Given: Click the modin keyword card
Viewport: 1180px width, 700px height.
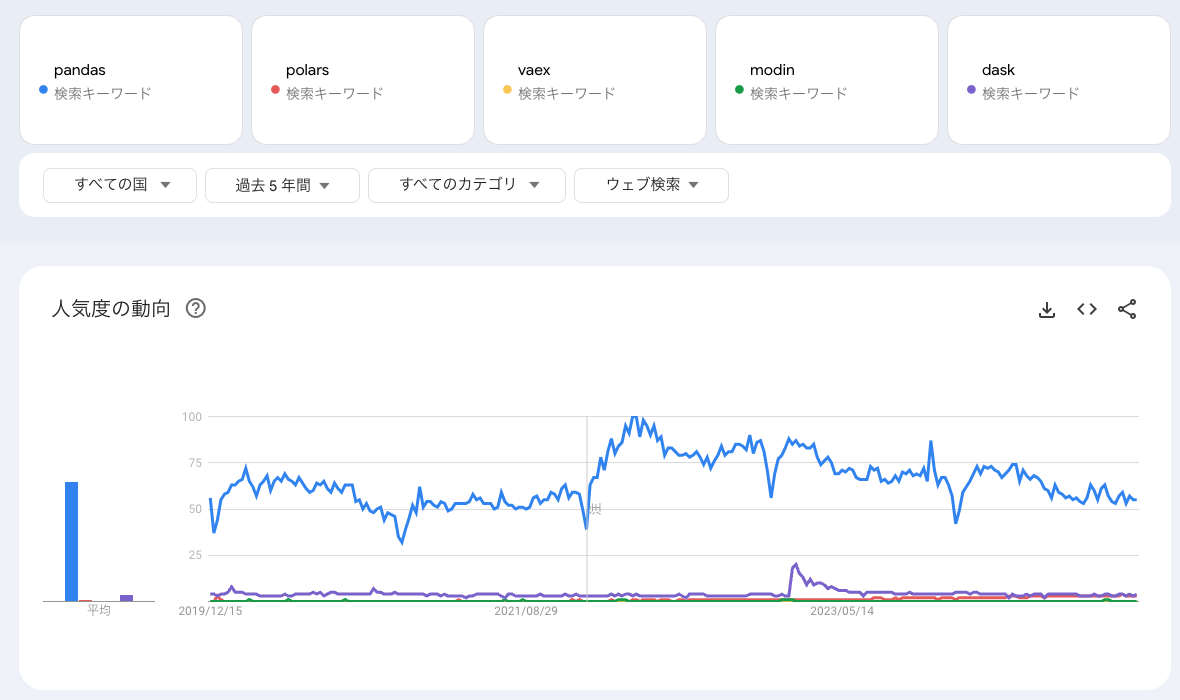Looking at the screenshot, I should 826,80.
